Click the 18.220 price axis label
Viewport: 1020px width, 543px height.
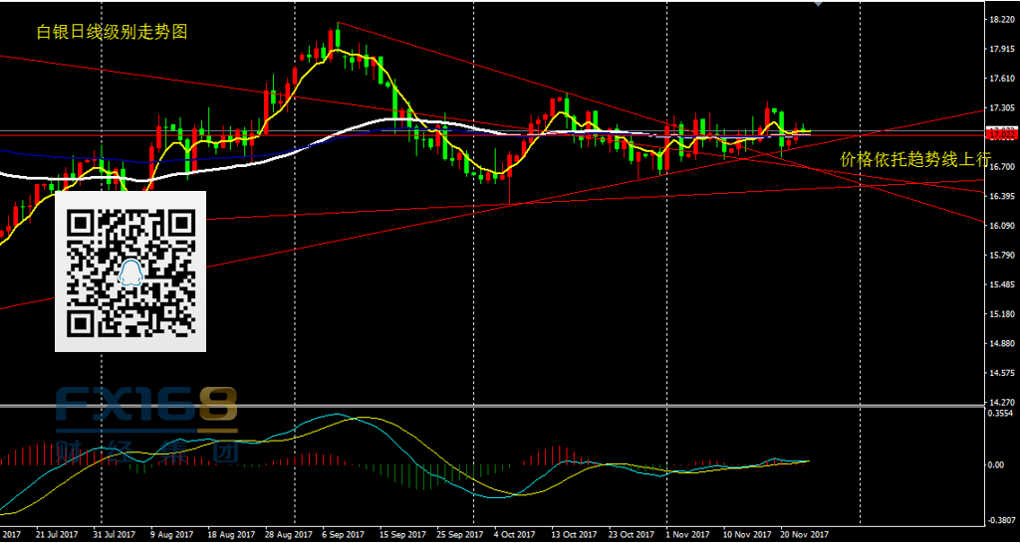1000,19
